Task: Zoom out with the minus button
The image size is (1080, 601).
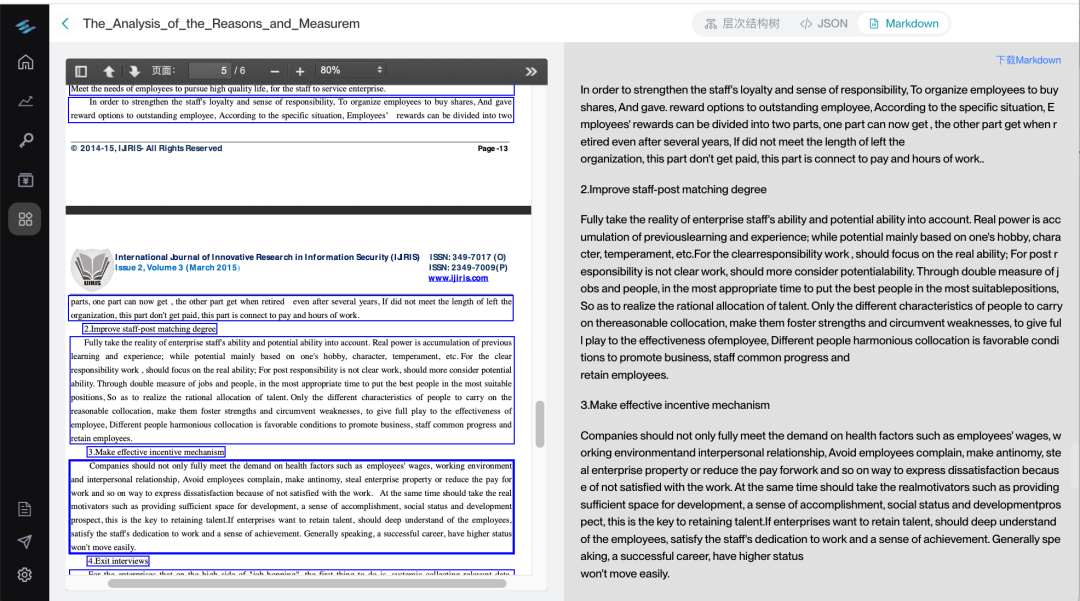Action: (275, 71)
